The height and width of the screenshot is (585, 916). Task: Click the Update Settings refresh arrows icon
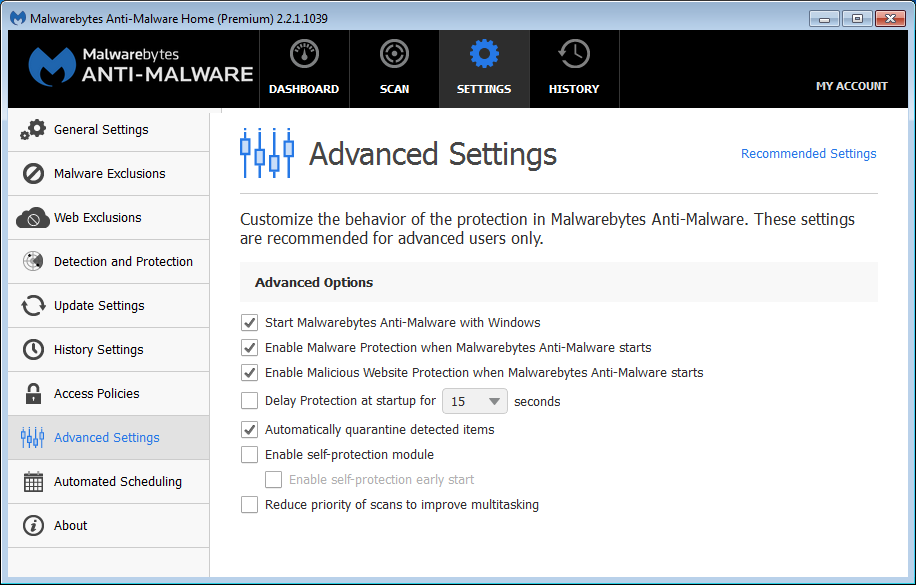point(33,306)
